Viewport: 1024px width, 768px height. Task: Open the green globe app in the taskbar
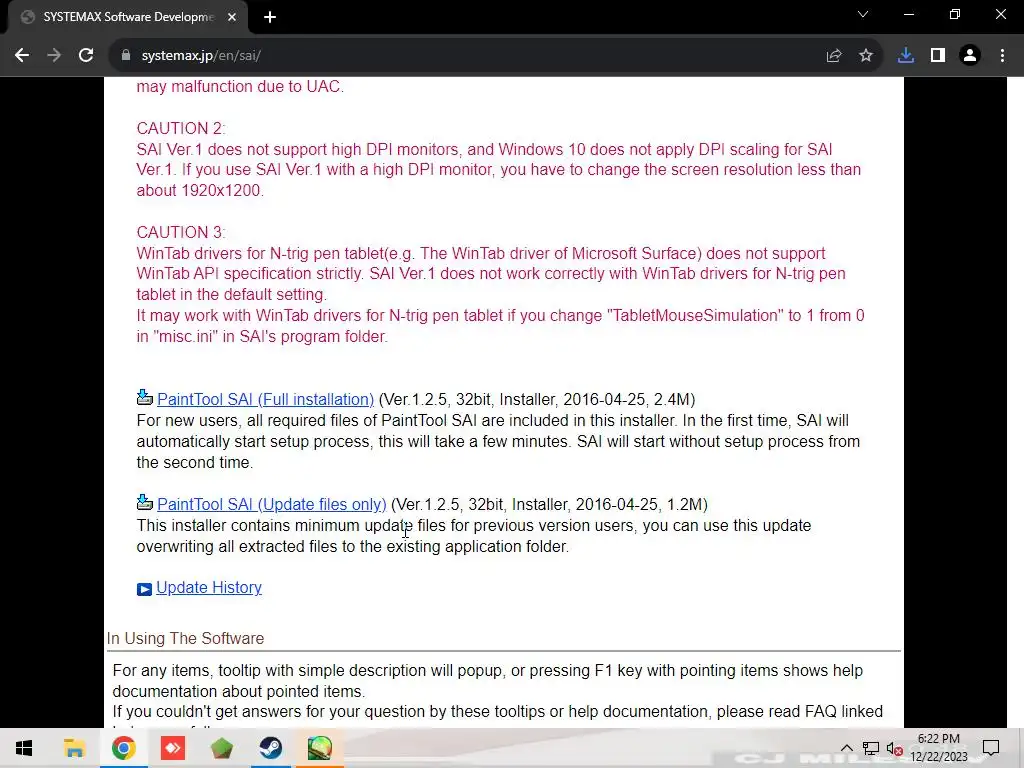pyautogui.click(x=320, y=748)
